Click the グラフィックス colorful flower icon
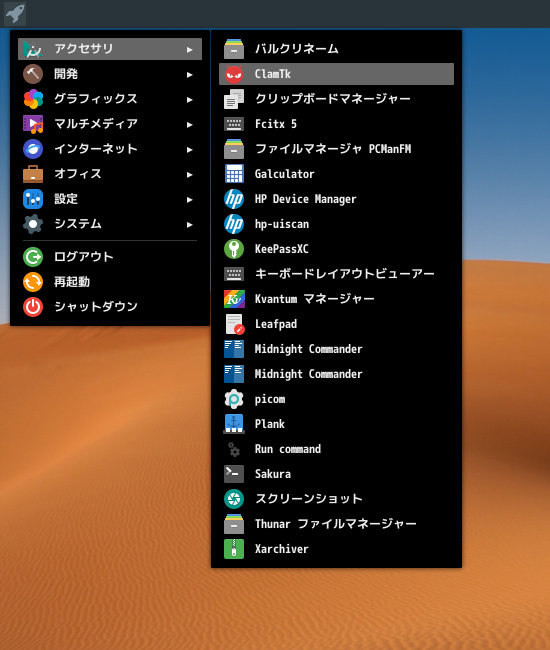The width and height of the screenshot is (550, 650). [x=33, y=99]
